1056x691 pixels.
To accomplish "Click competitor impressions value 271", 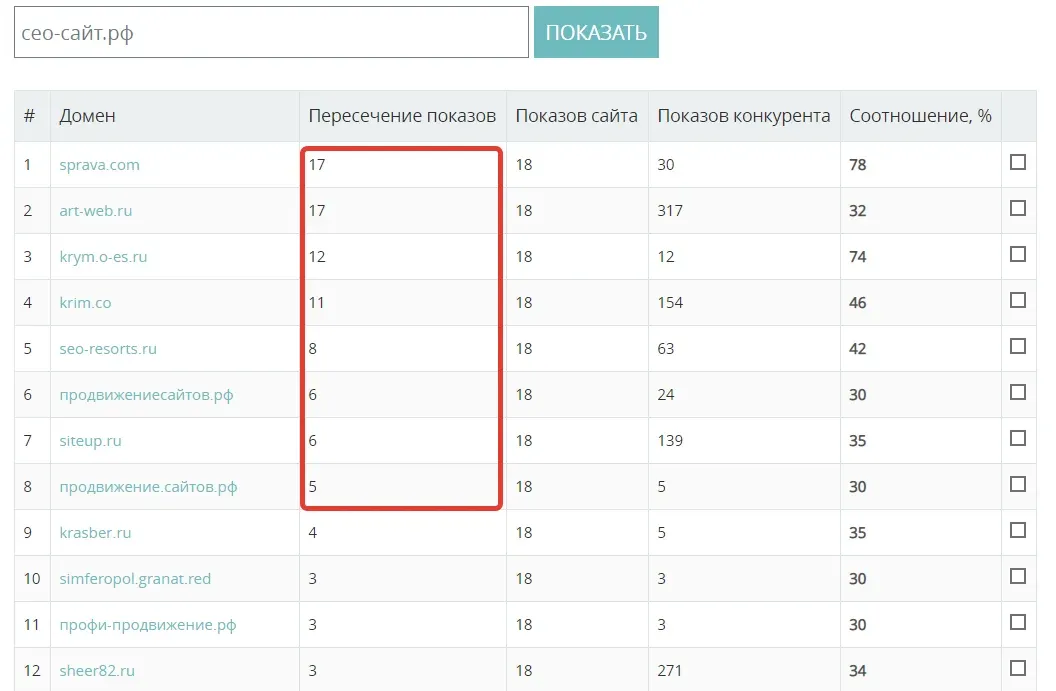I will [x=669, y=671].
